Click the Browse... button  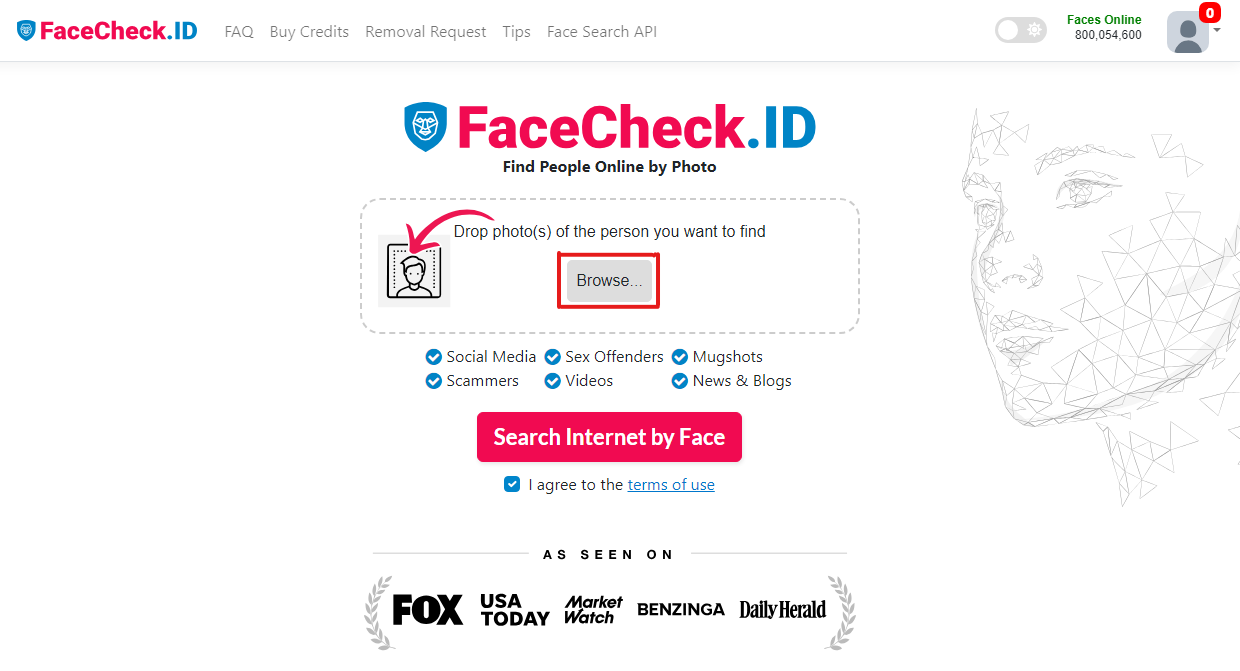(x=609, y=281)
